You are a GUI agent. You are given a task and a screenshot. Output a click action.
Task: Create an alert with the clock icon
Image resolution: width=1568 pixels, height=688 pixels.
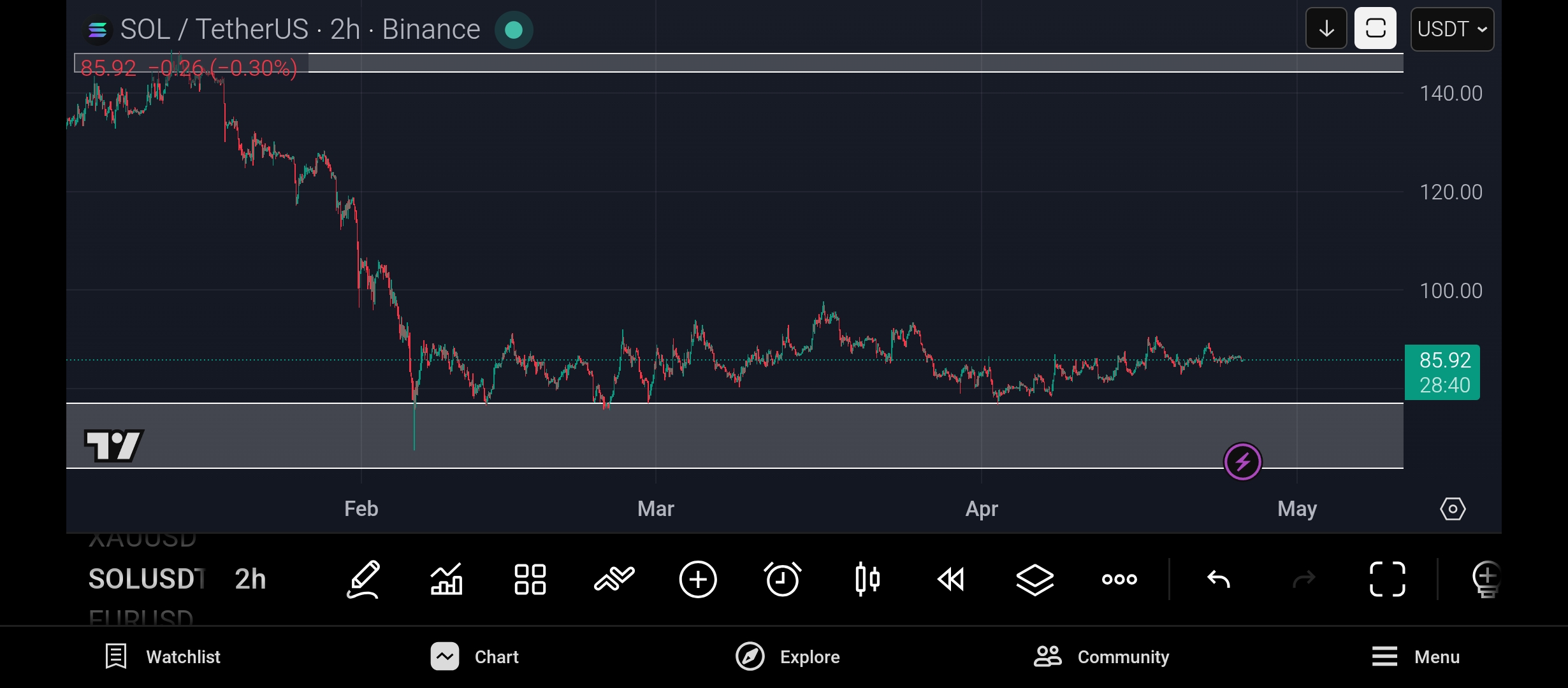point(782,579)
